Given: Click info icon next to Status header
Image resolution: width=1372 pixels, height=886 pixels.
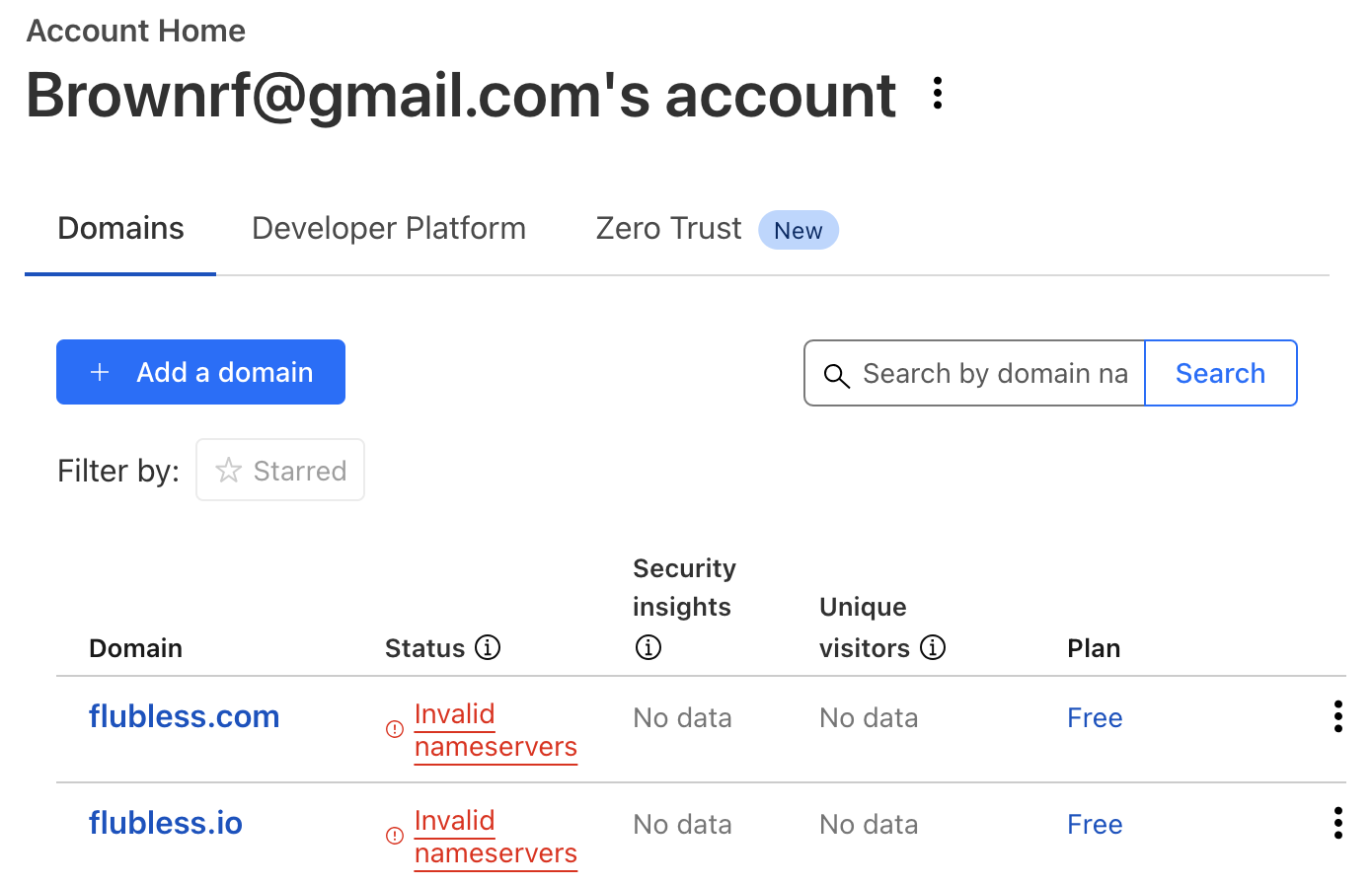Looking at the screenshot, I should (x=488, y=647).
